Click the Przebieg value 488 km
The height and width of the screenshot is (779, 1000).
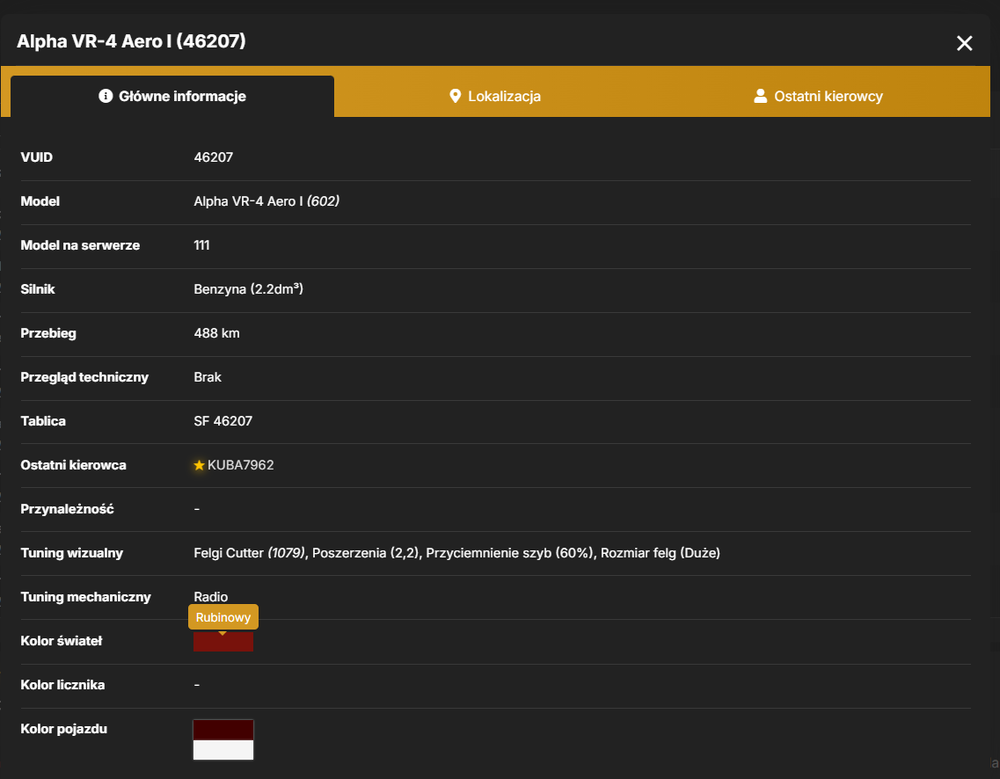tap(217, 333)
